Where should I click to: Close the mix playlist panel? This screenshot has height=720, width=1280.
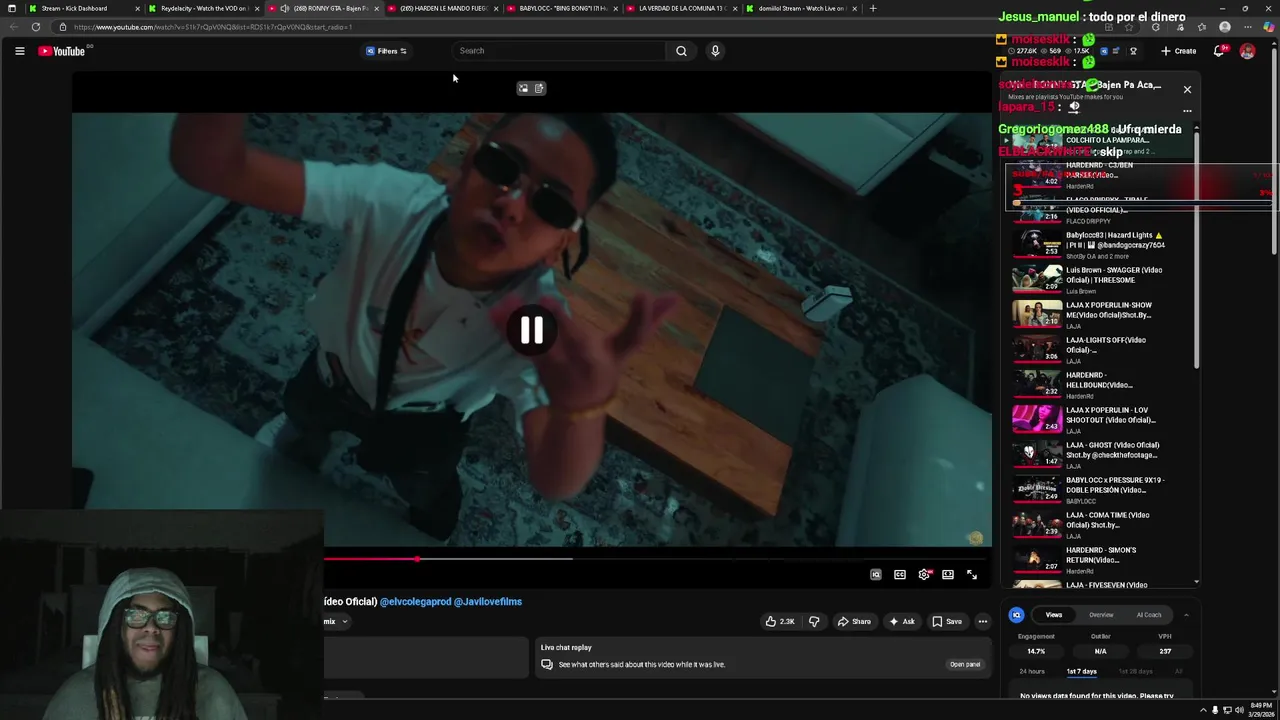pyautogui.click(x=1187, y=89)
